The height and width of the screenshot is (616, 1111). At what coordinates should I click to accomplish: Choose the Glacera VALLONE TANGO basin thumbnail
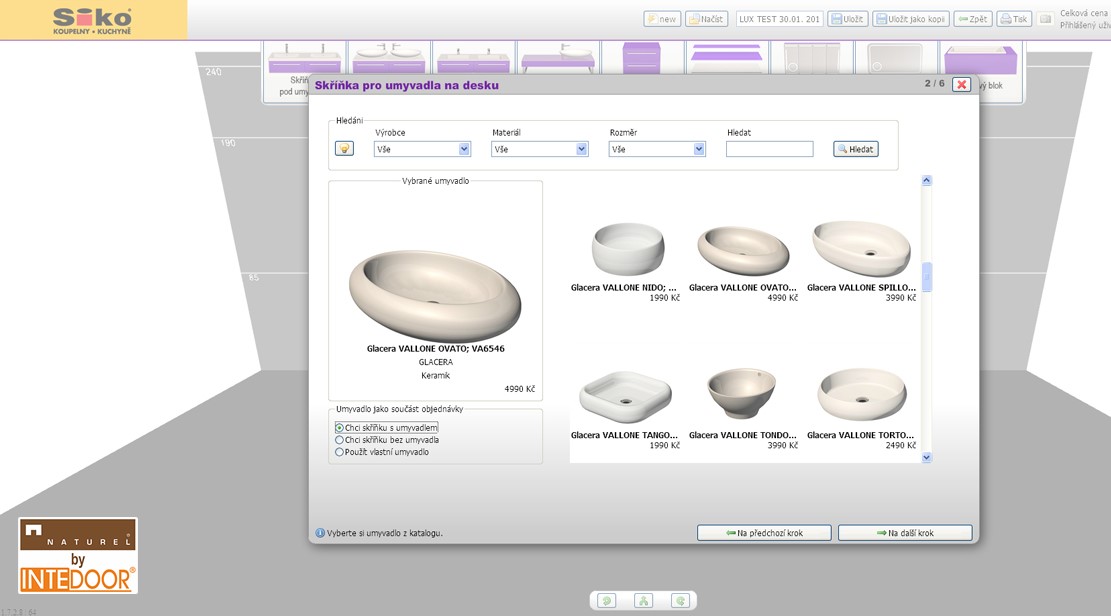[x=625, y=397]
